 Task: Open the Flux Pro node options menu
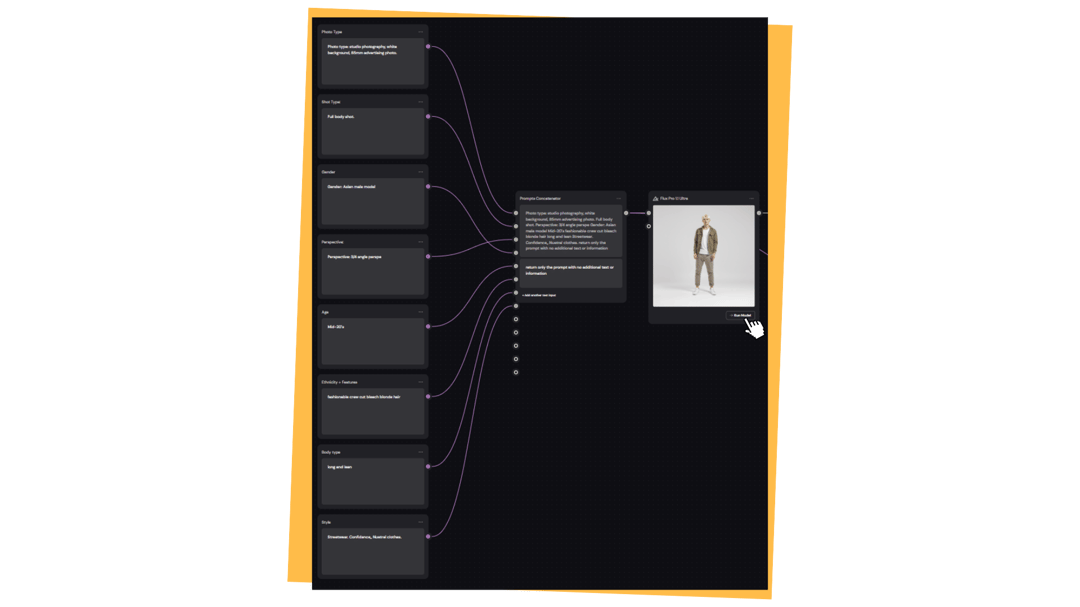[751, 198]
